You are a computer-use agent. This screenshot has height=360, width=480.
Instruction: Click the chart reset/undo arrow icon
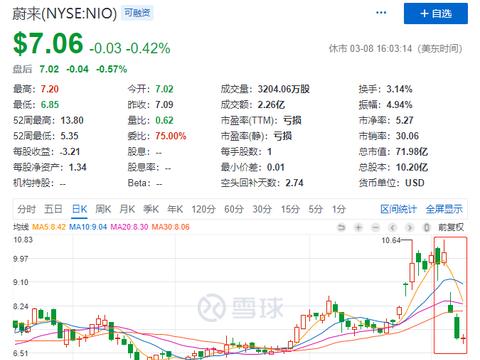(341, 228)
